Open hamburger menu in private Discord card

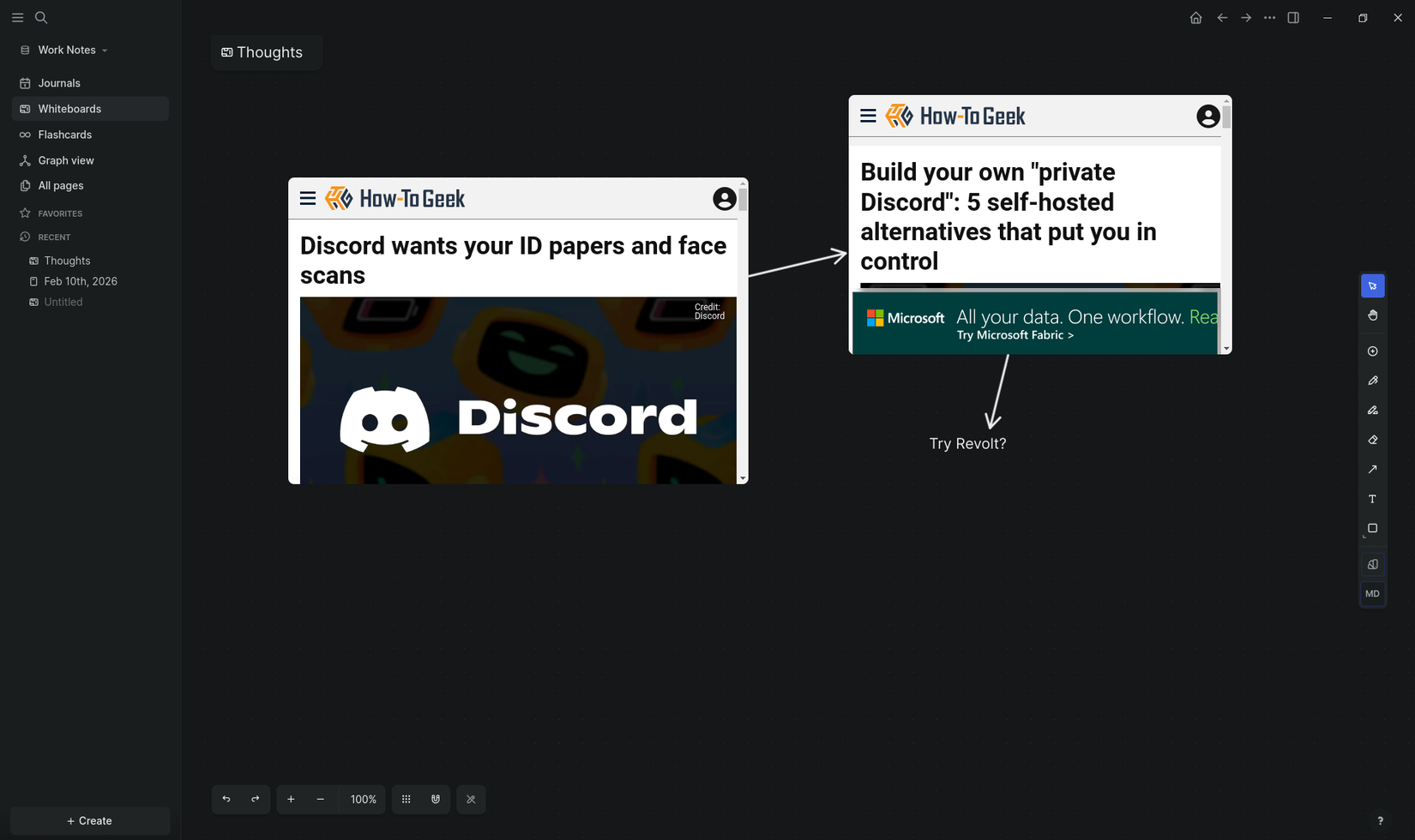(868, 116)
